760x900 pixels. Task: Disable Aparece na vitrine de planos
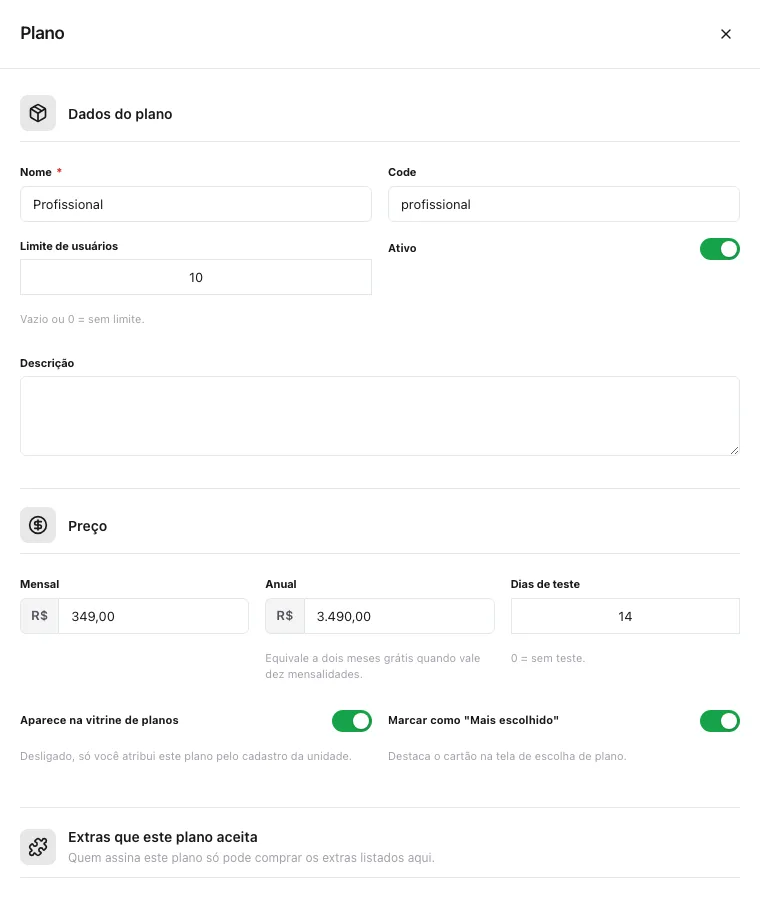click(351, 721)
